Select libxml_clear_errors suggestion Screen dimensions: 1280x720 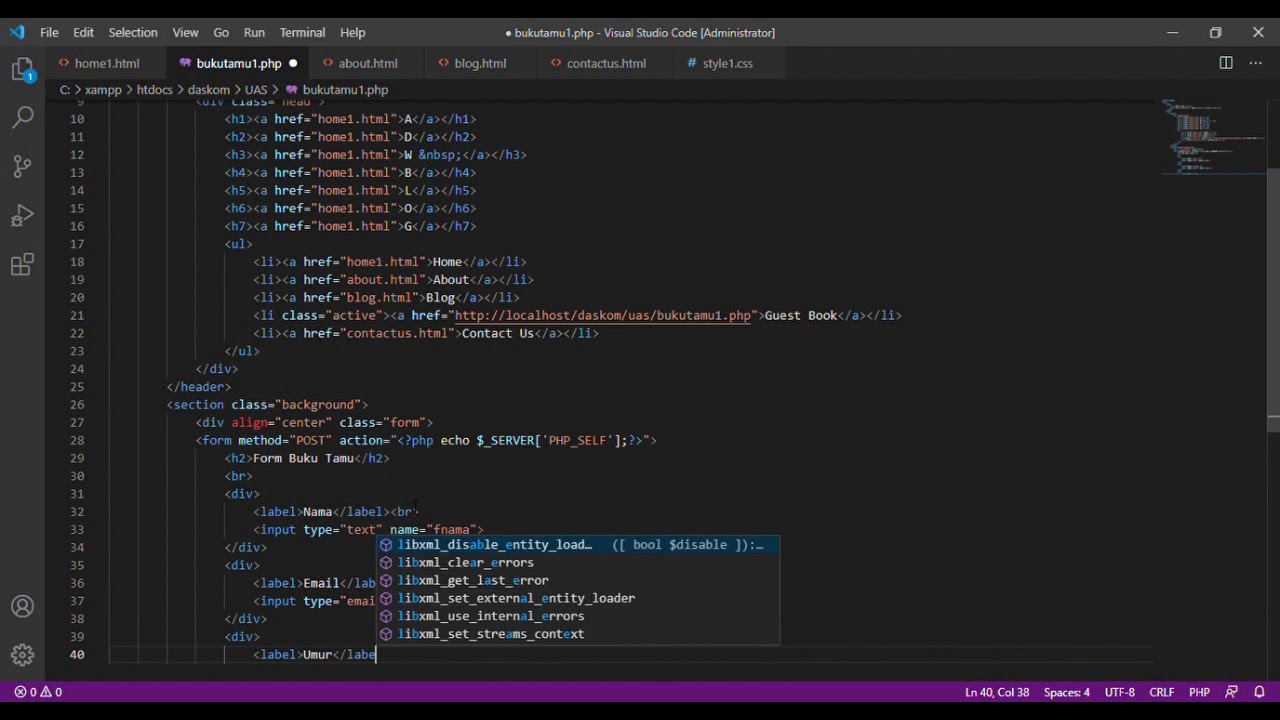tap(578, 563)
